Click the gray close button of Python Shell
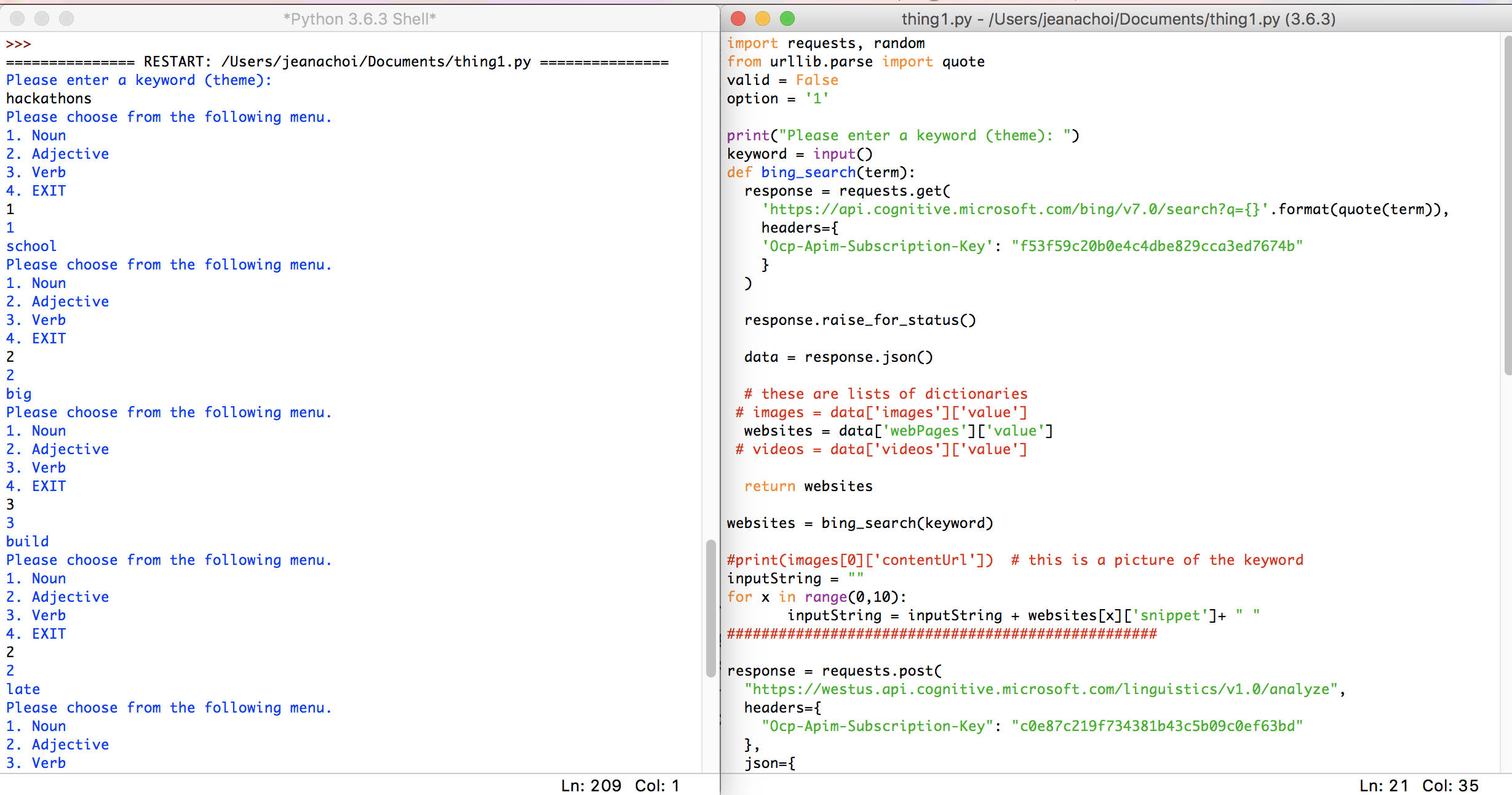The height and width of the screenshot is (795, 1512). (17, 19)
